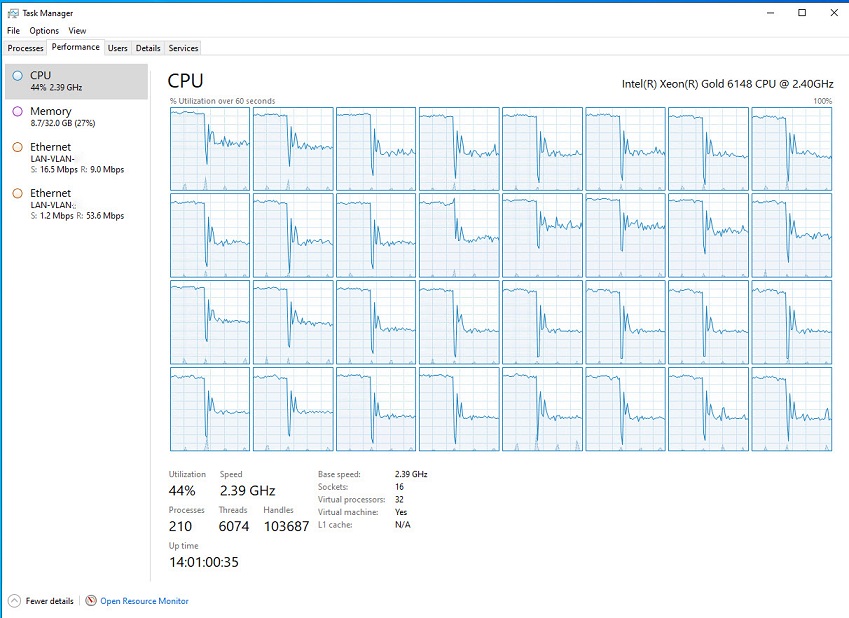The height and width of the screenshot is (618, 849).
Task: Go to the Details tab
Action: pos(148,48)
